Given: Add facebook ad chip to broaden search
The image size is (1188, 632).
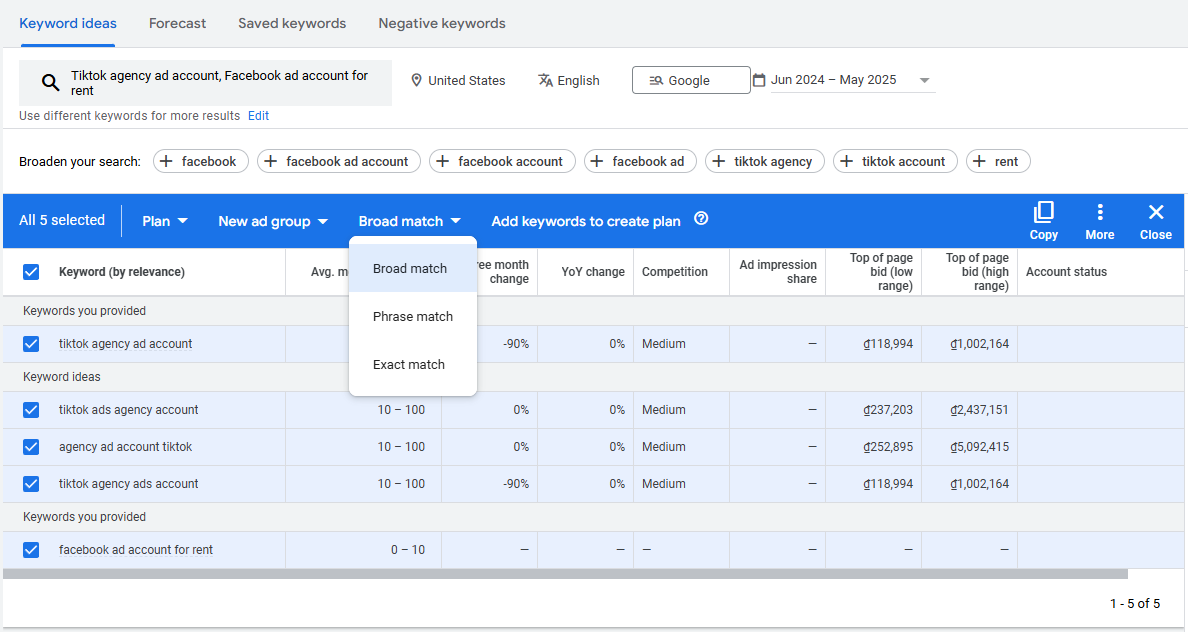Looking at the screenshot, I should click(640, 161).
